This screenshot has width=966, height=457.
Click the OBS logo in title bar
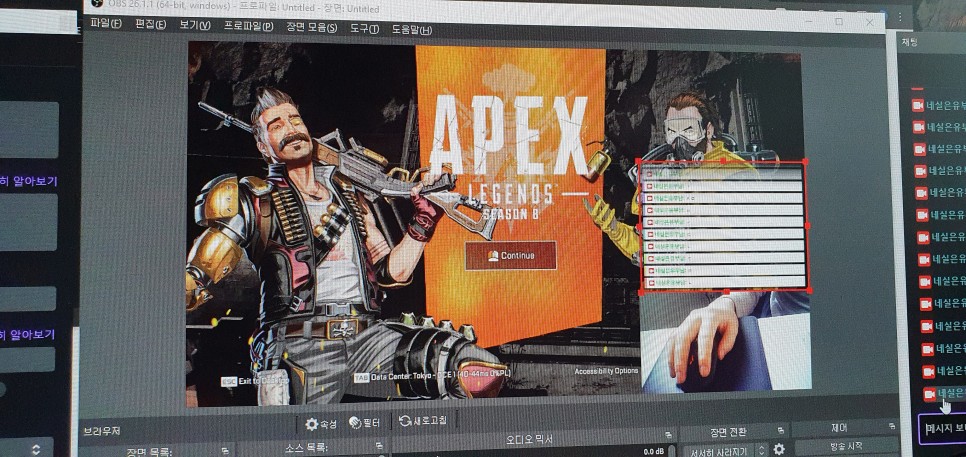[x=97, y=4]
